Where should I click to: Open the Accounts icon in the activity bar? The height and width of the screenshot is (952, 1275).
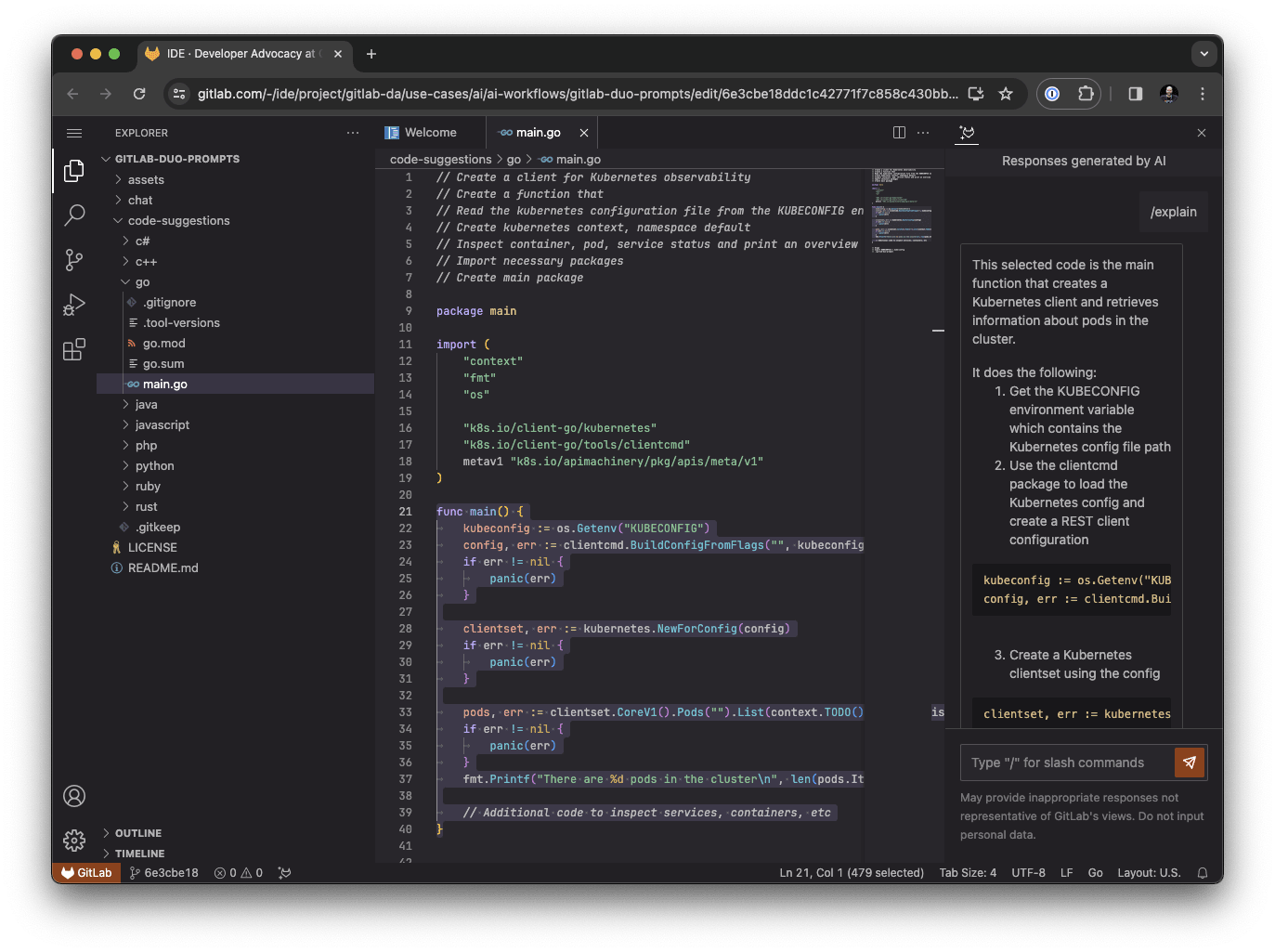pos(74,796)
